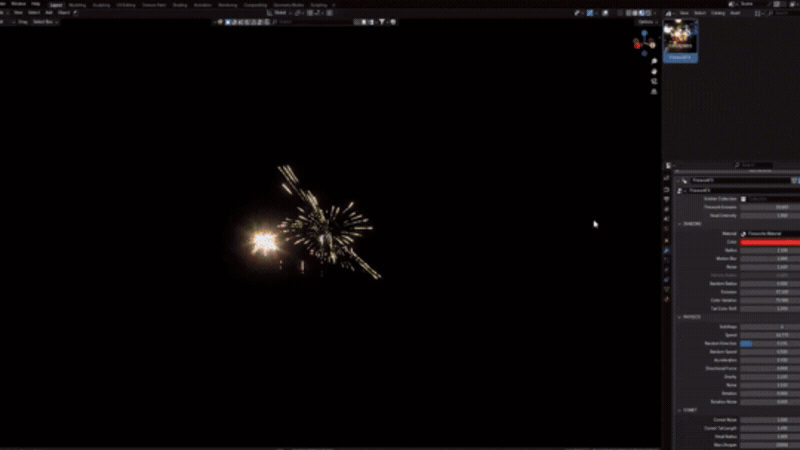Image resolution: width=800 pixels, height=450 pixels.
Task: Select solid viewport shading mode
Action: 635,13
